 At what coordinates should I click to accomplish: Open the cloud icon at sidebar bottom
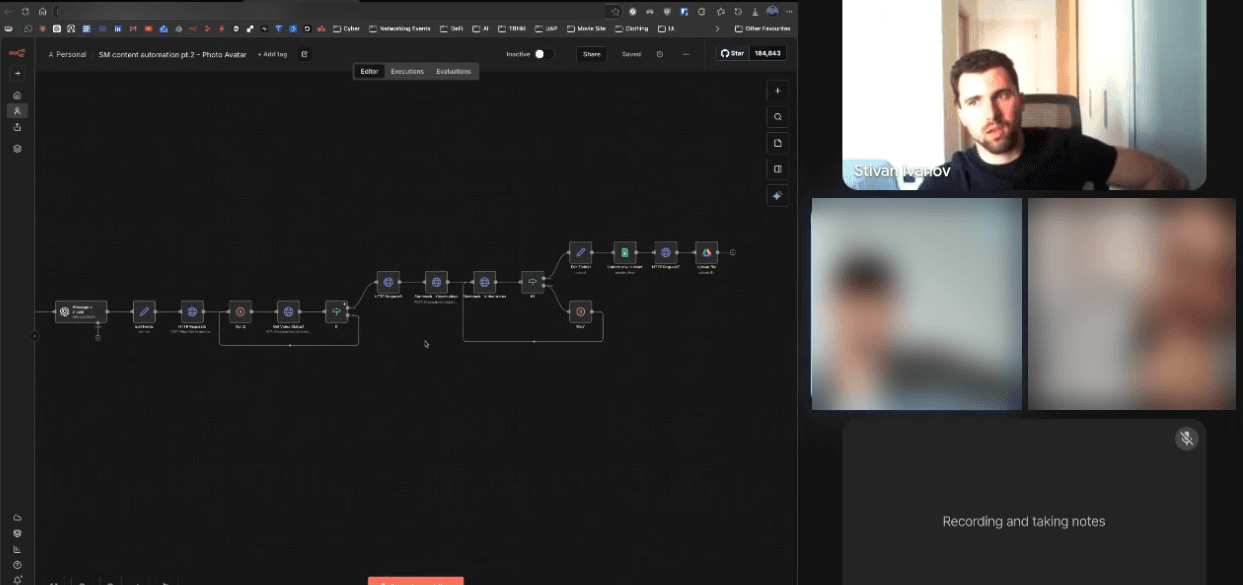click(17, 518)
